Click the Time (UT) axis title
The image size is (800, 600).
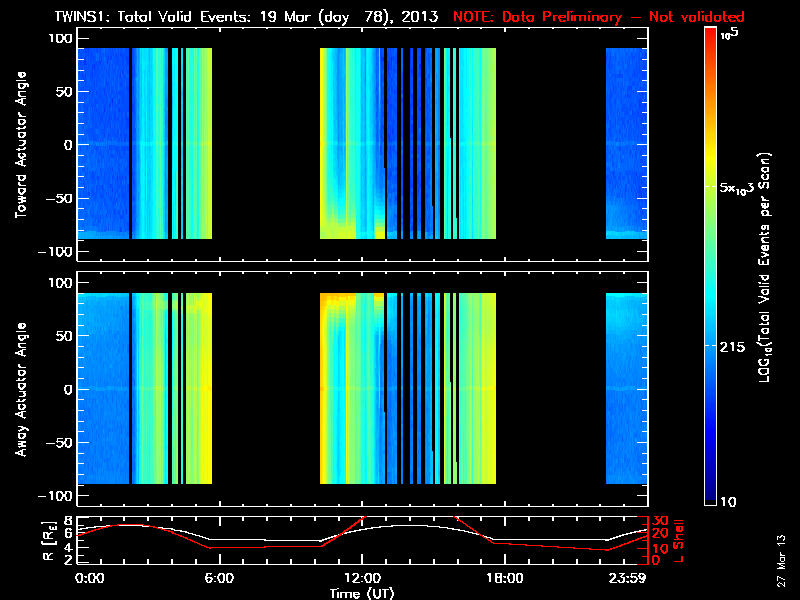(361, 593)
